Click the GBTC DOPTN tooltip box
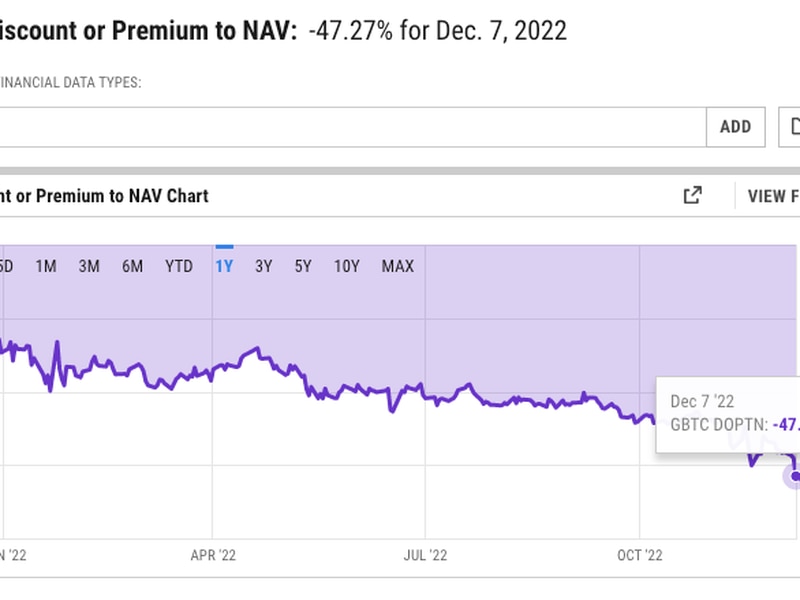 pyautogui.click(x=728, y=413)
